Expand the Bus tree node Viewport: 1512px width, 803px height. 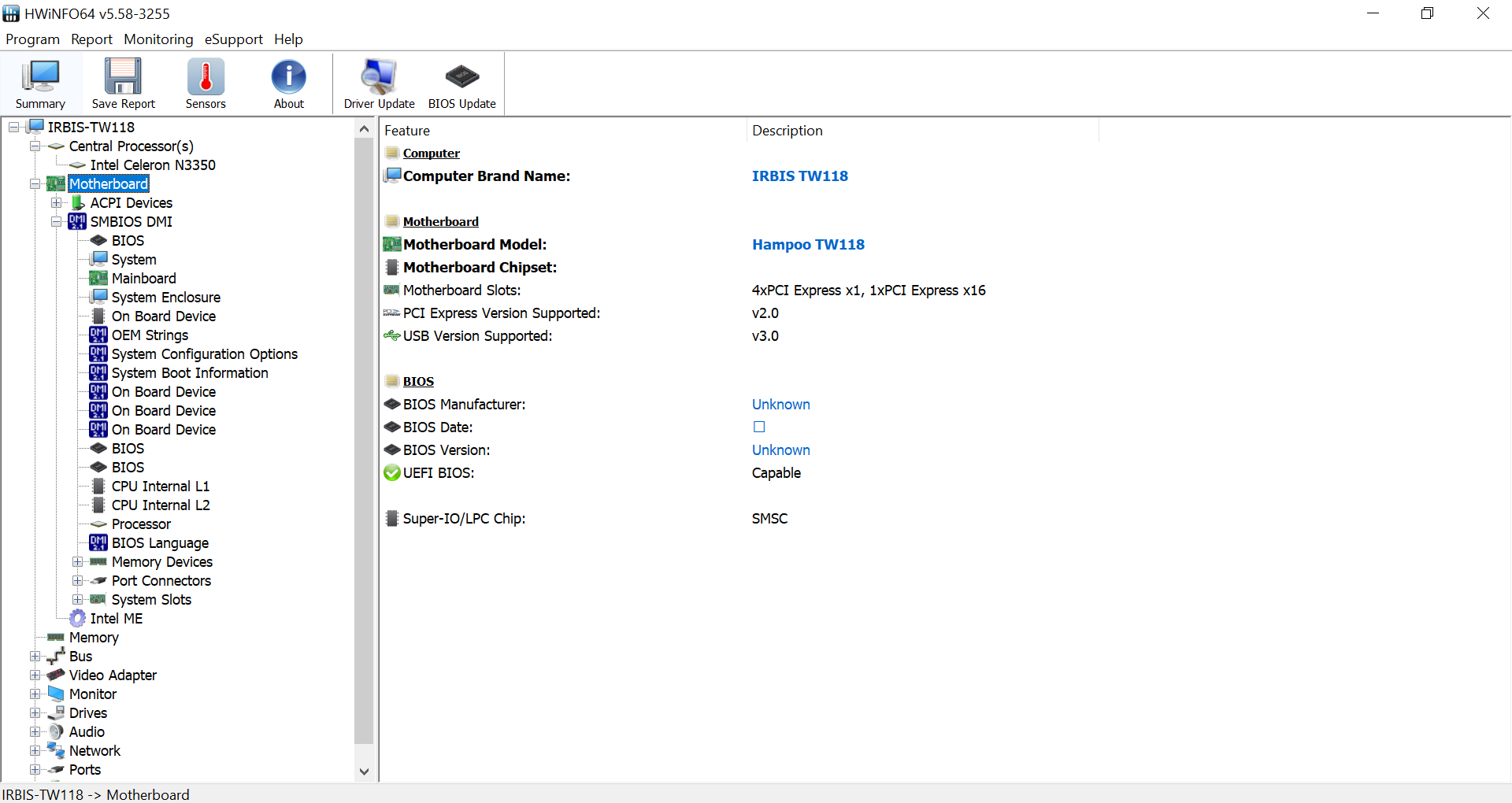[x=35, y=657]
